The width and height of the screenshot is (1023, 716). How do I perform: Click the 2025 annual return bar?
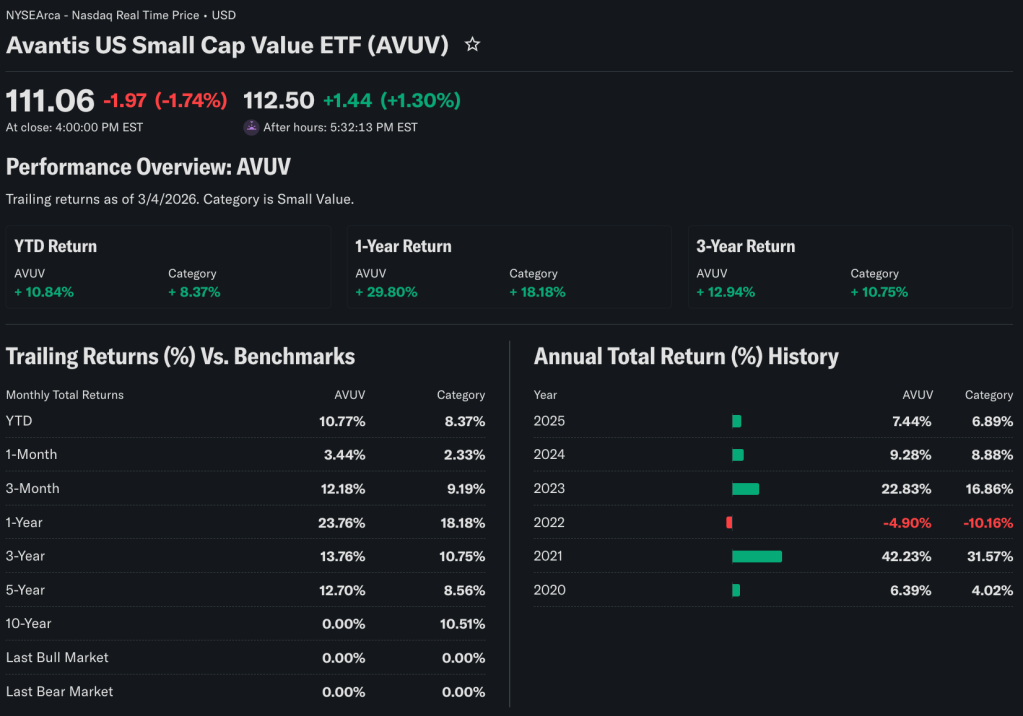(x=737, y=421)
